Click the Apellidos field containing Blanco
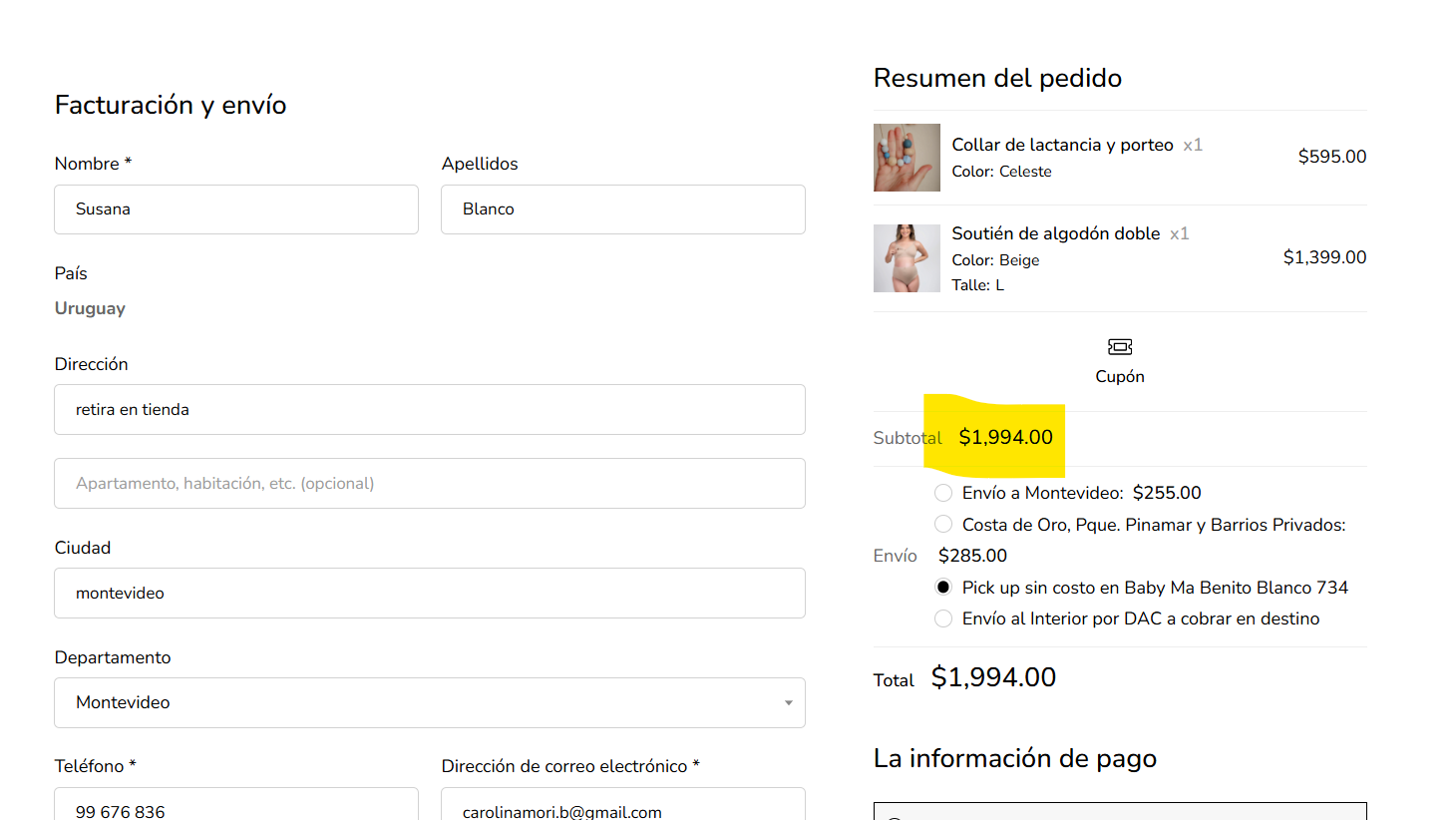1456x820 pixels. (622, 209)
